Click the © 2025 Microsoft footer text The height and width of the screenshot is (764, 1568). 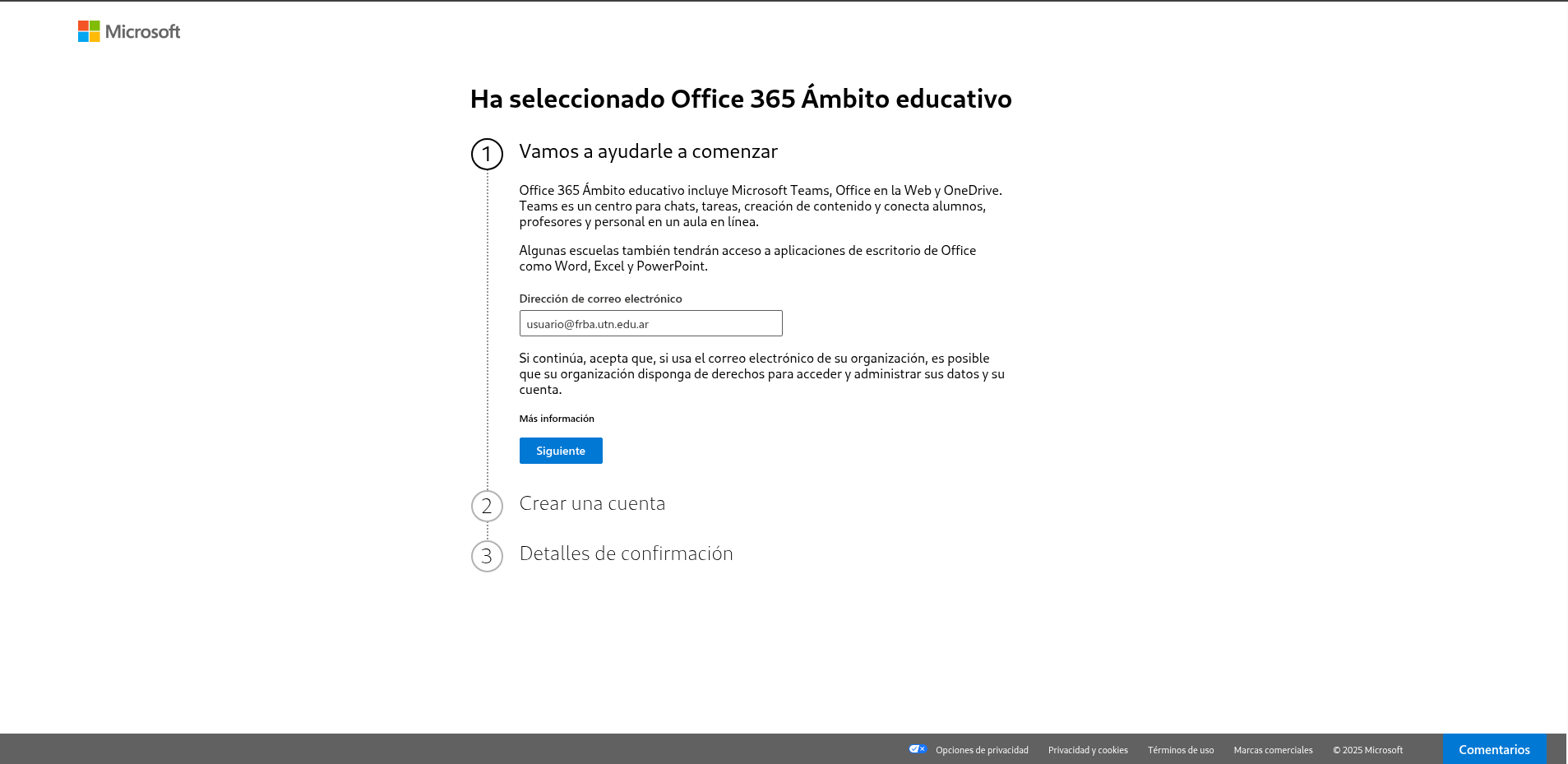click(1367, 750)
